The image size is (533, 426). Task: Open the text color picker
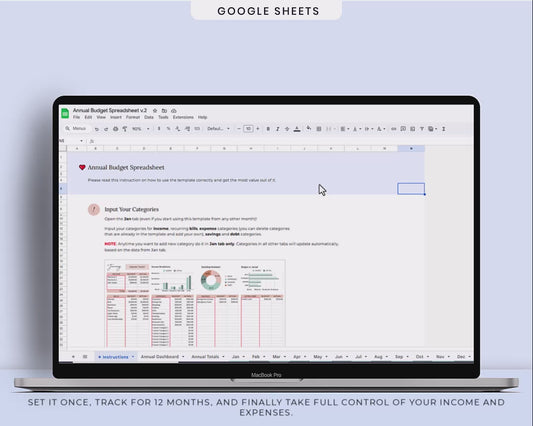pos(297,129)
